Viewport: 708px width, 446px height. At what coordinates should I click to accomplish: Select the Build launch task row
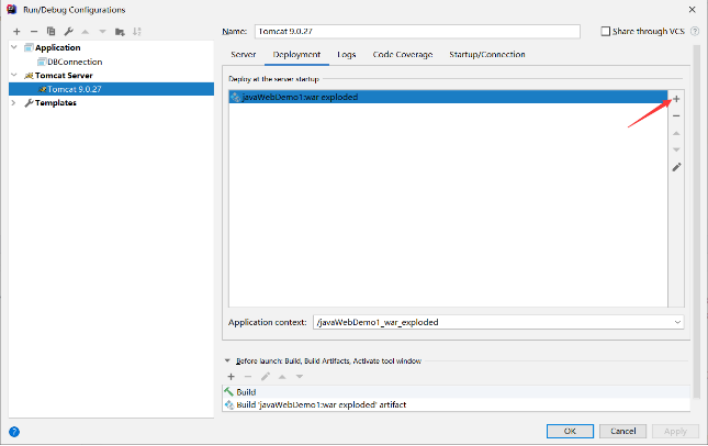pos(456,392)
